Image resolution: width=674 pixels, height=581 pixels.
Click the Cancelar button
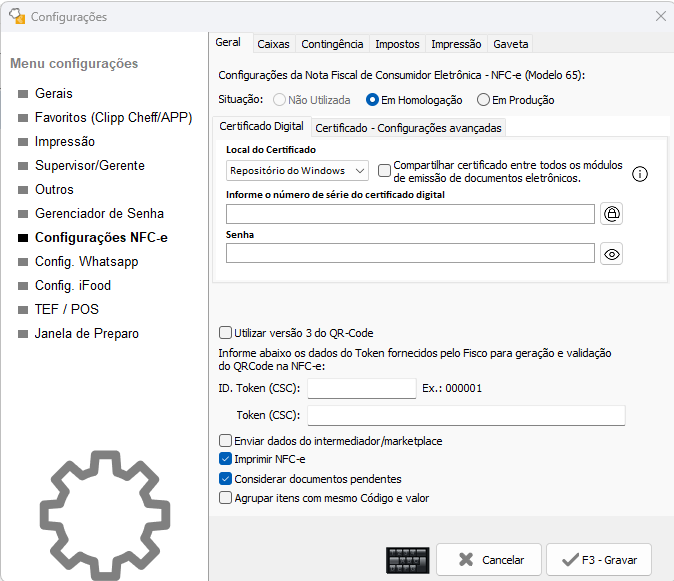[488, 560]
